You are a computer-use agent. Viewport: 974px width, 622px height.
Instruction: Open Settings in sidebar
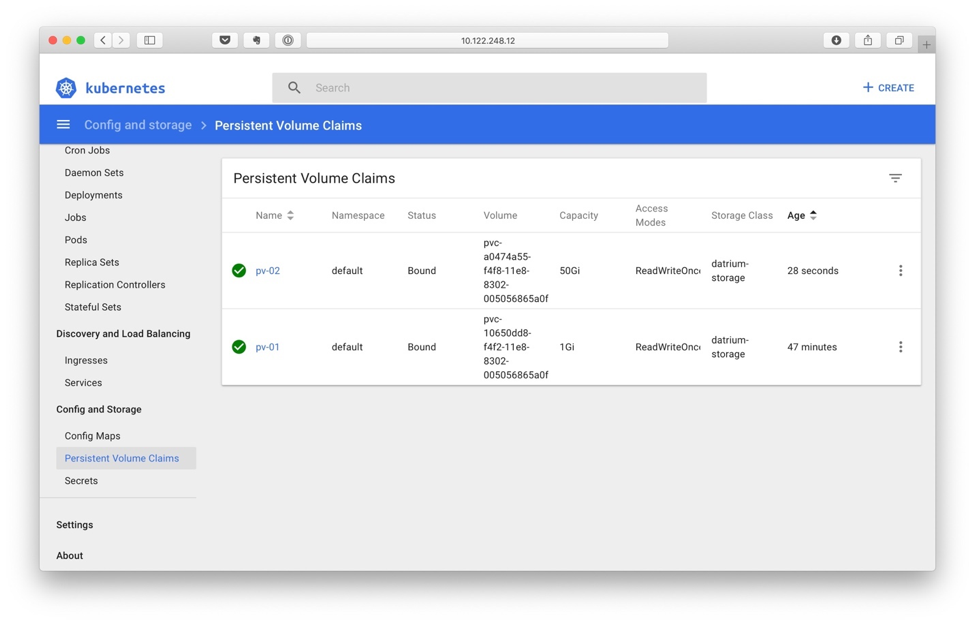pyautogui.click(x=75, y=525)
